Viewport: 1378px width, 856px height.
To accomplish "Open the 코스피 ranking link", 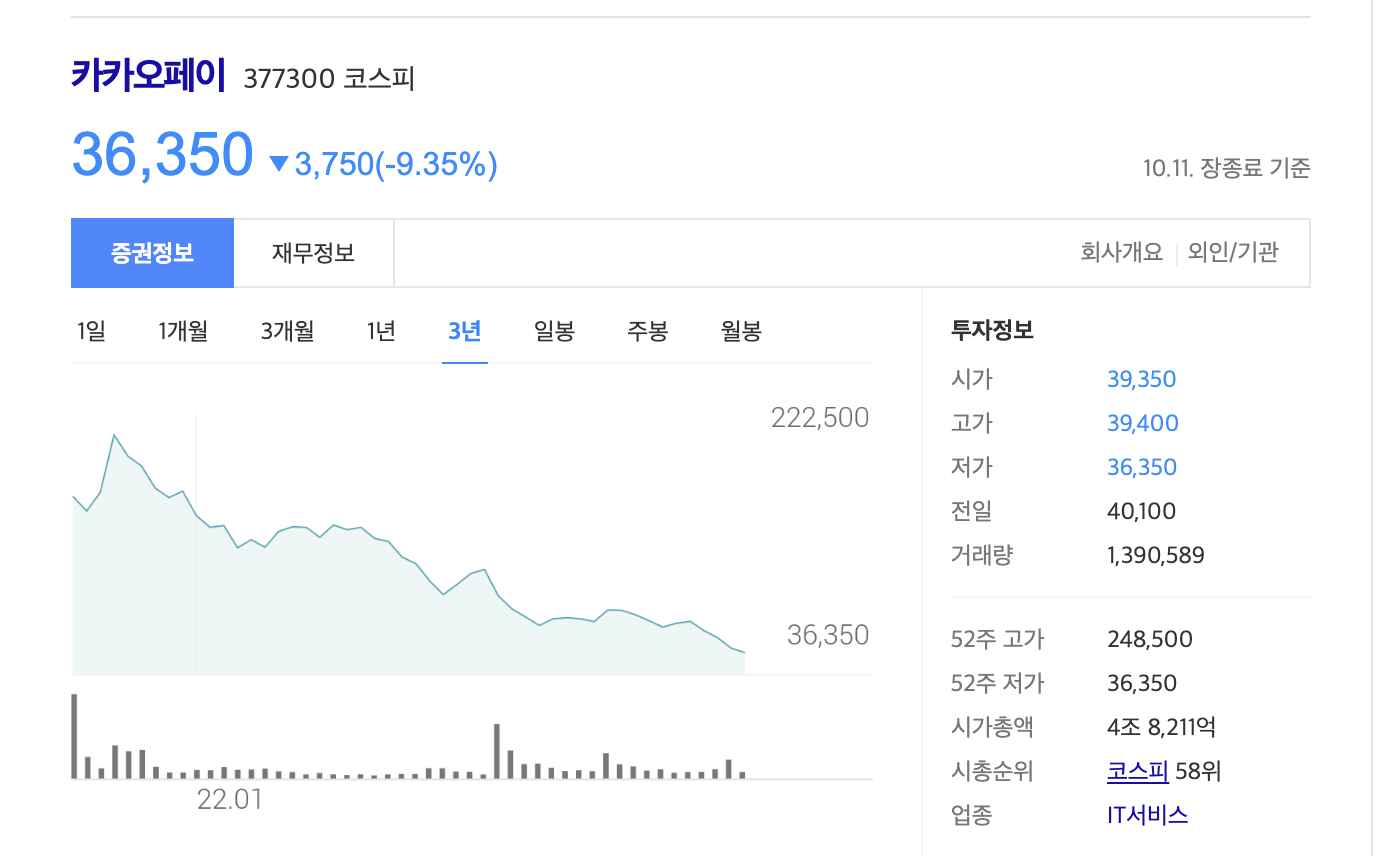I will (1138, 770).
